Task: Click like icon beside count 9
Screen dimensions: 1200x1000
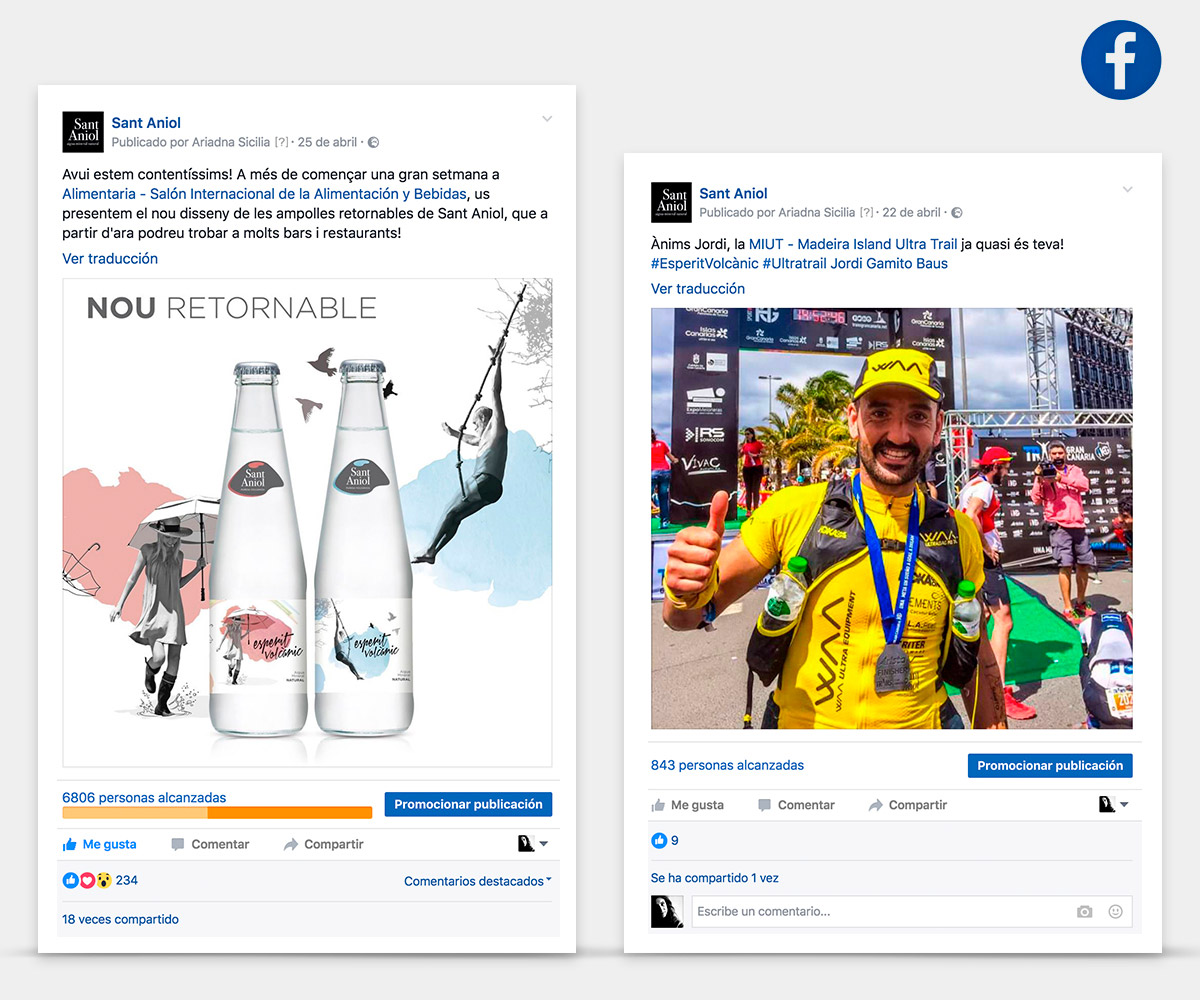Action: (659, 840)
